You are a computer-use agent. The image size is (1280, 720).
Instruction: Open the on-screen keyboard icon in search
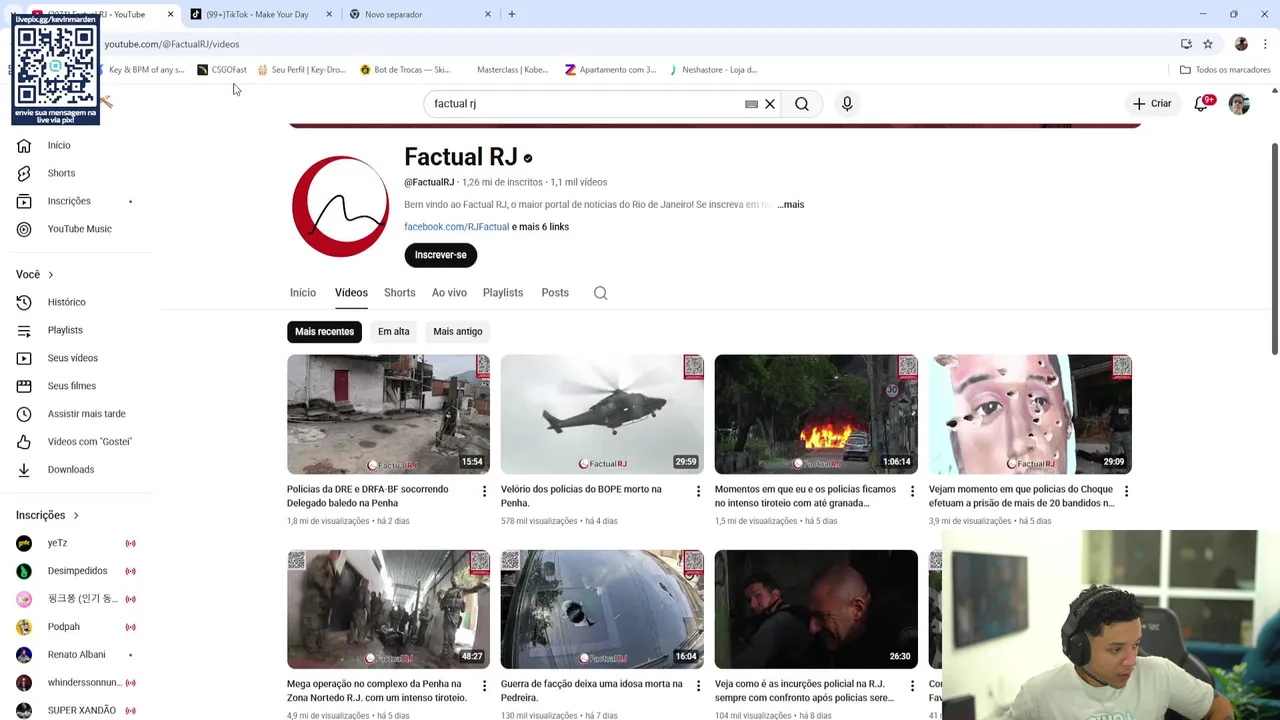(751, 104)
